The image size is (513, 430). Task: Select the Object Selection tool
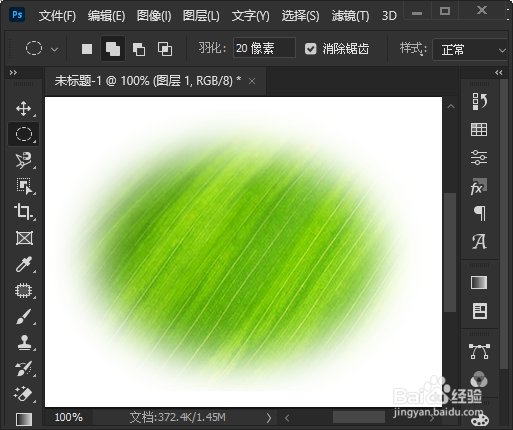[24, 186]
